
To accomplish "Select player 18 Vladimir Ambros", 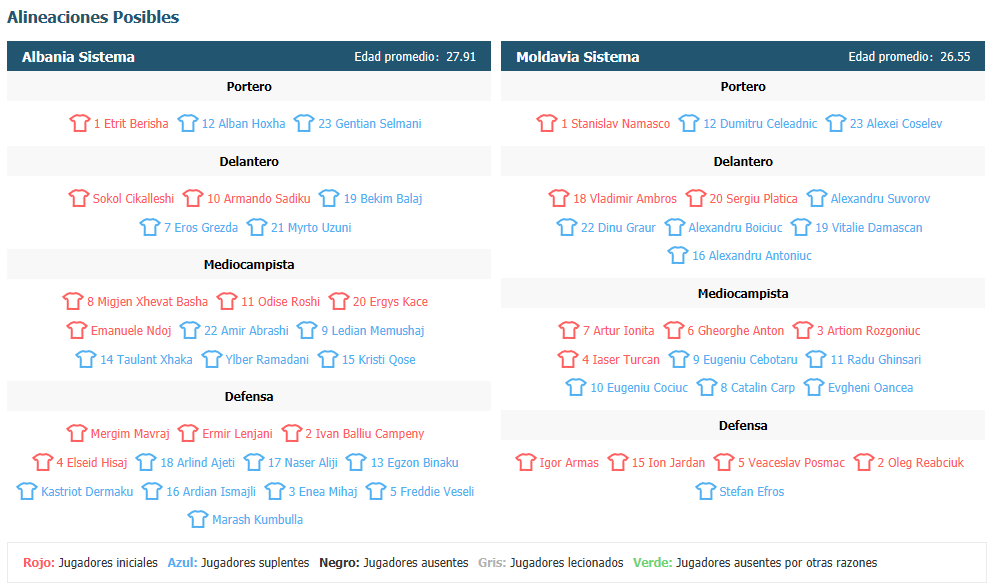I will [624, 198].
